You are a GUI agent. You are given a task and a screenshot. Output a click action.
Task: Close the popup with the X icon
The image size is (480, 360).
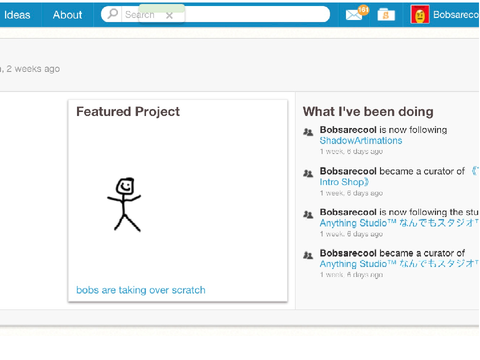169,16
